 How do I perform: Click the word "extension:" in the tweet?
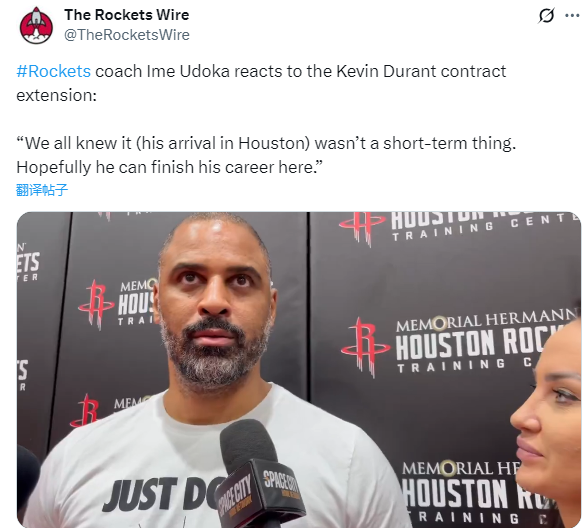pyautogui.click(x=56, y=95)
